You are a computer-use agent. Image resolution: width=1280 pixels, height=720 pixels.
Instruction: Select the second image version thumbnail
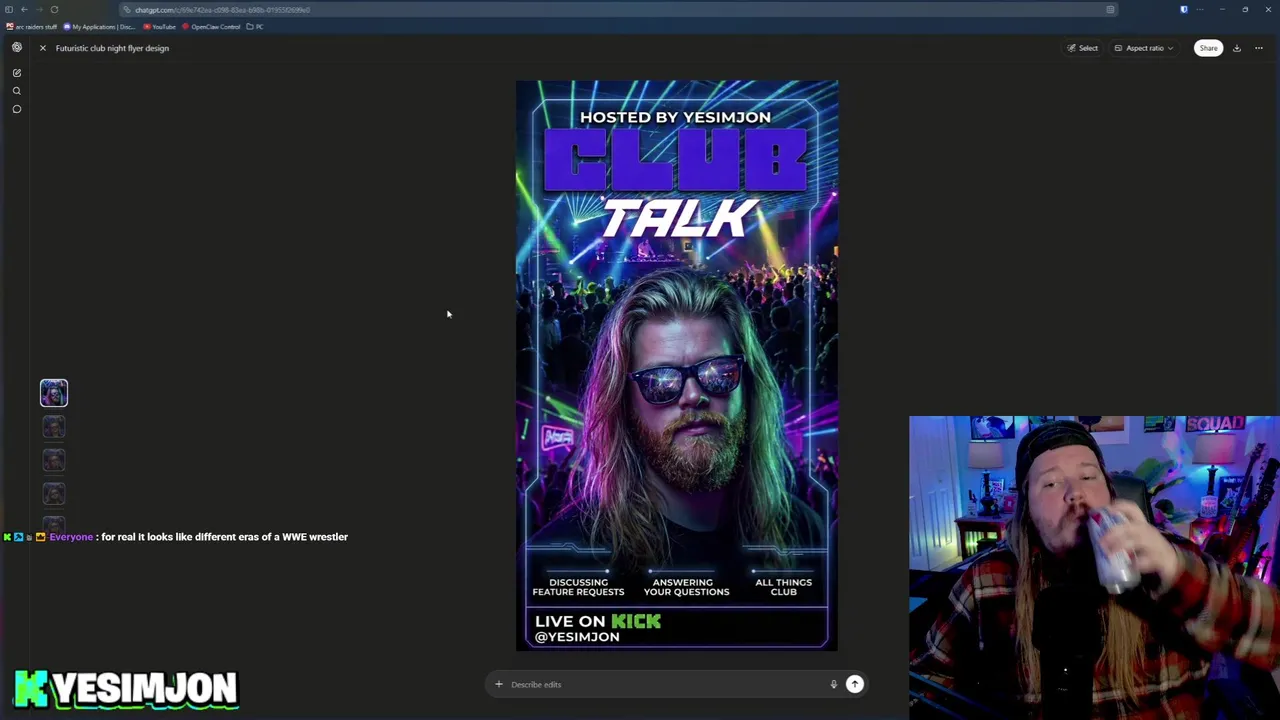[x=54, y=428]
